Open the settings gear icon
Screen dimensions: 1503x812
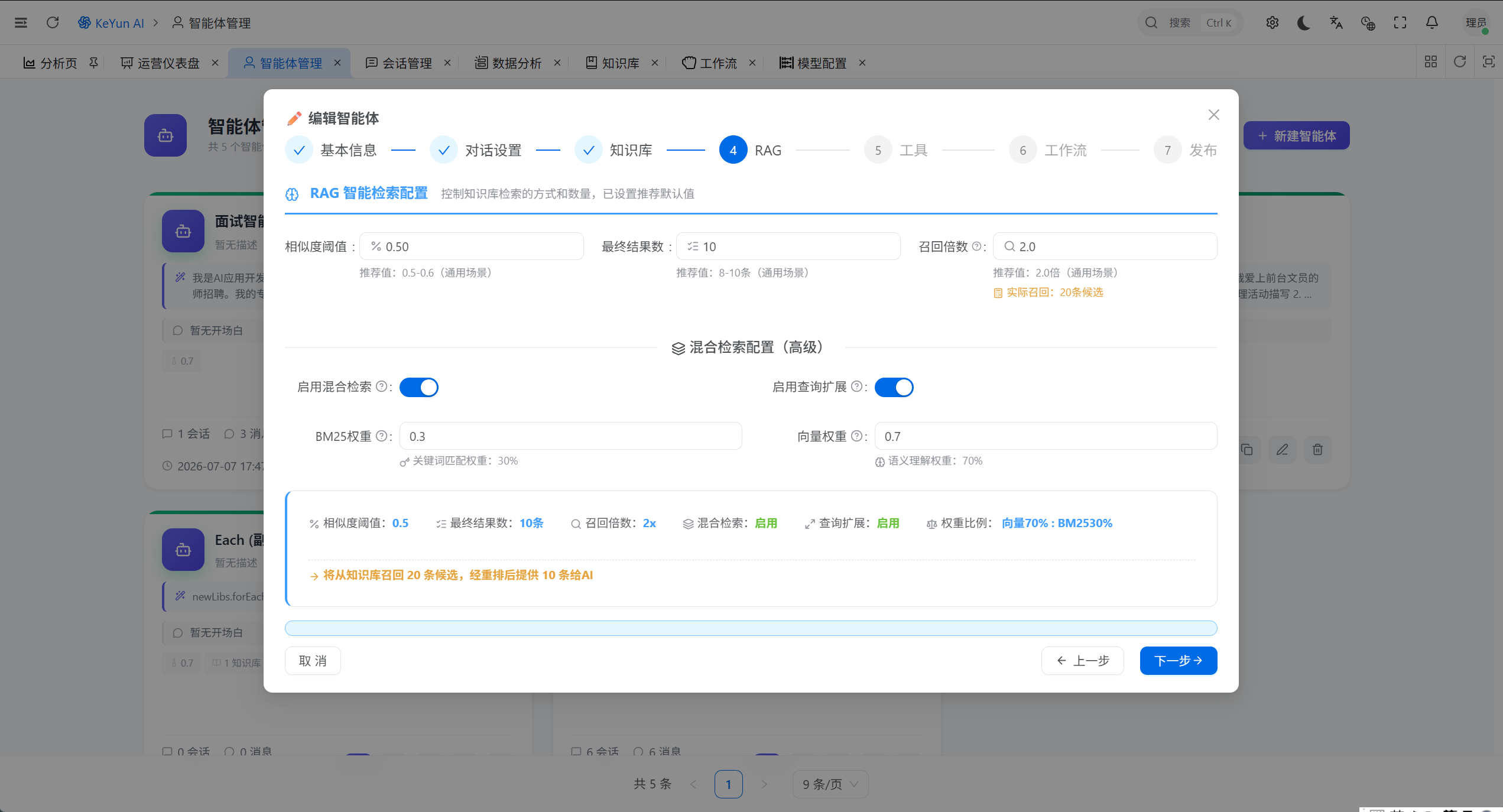pyautogui.click(x=1272, y=22)
